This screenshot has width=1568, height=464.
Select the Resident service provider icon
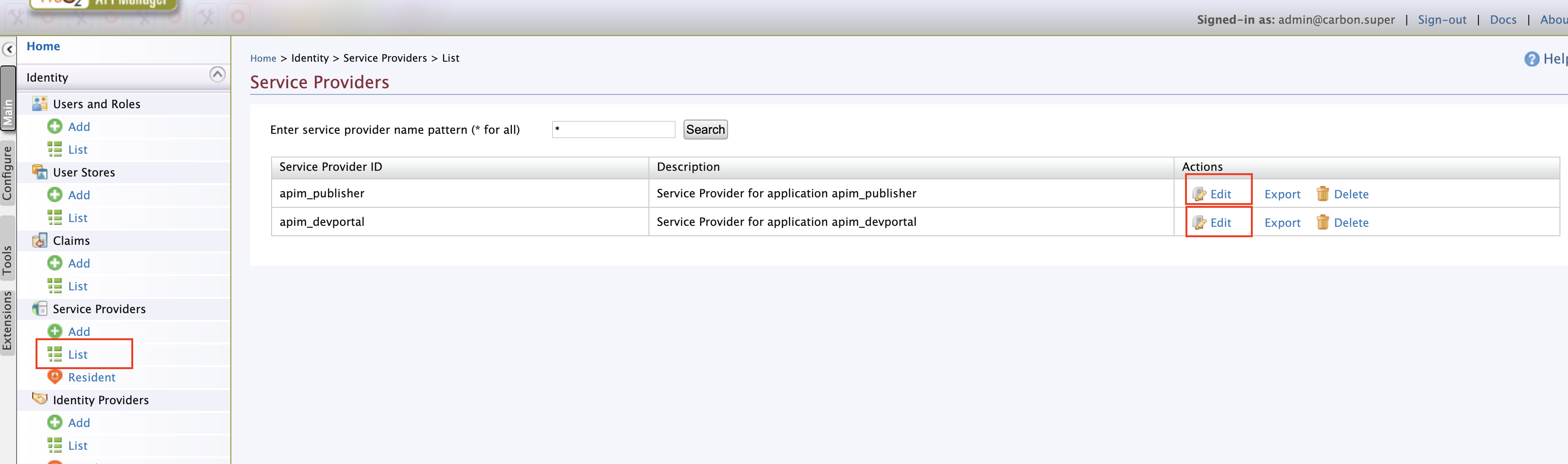tap(55, 377)
